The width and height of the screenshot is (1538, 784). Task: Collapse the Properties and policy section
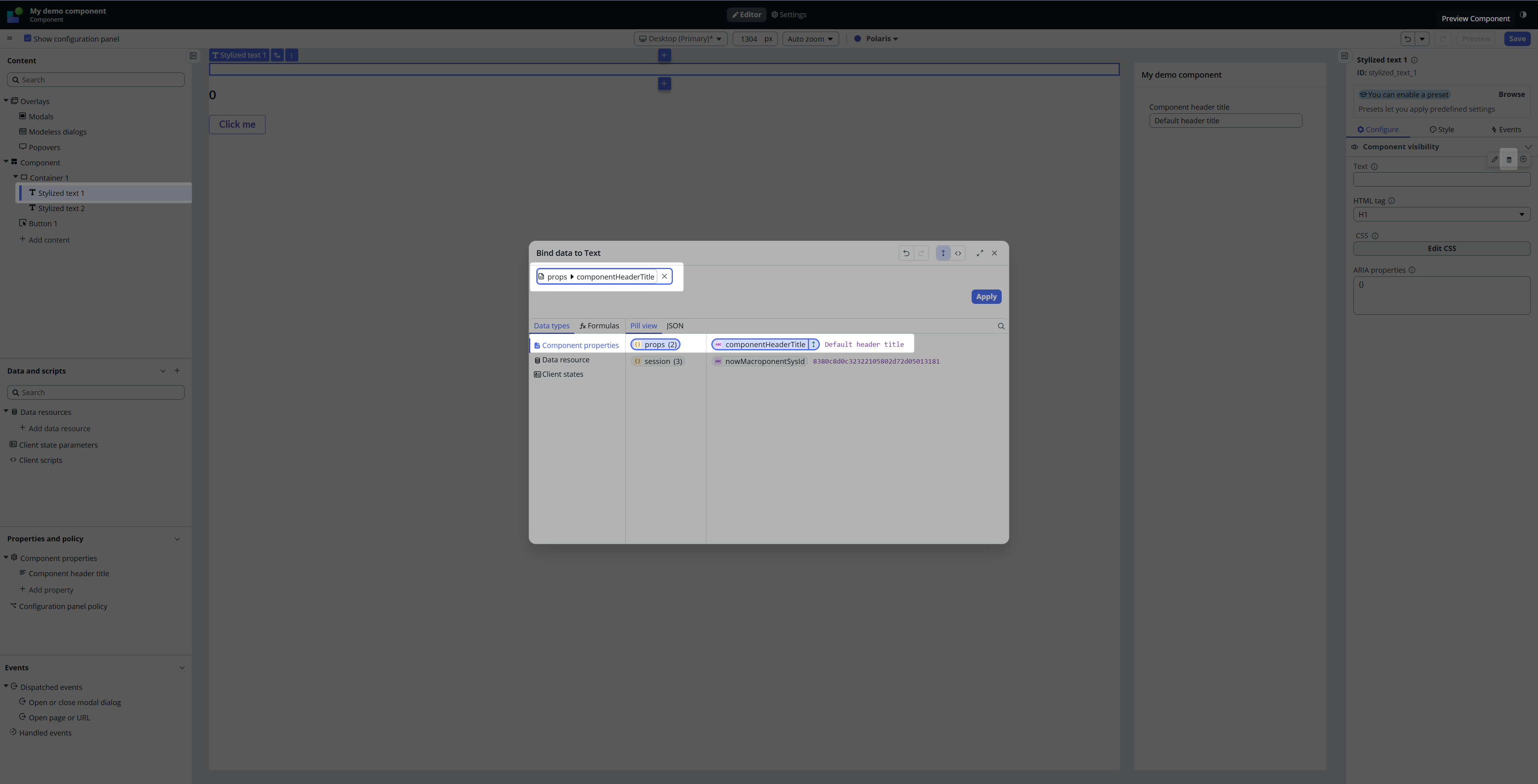177,539
